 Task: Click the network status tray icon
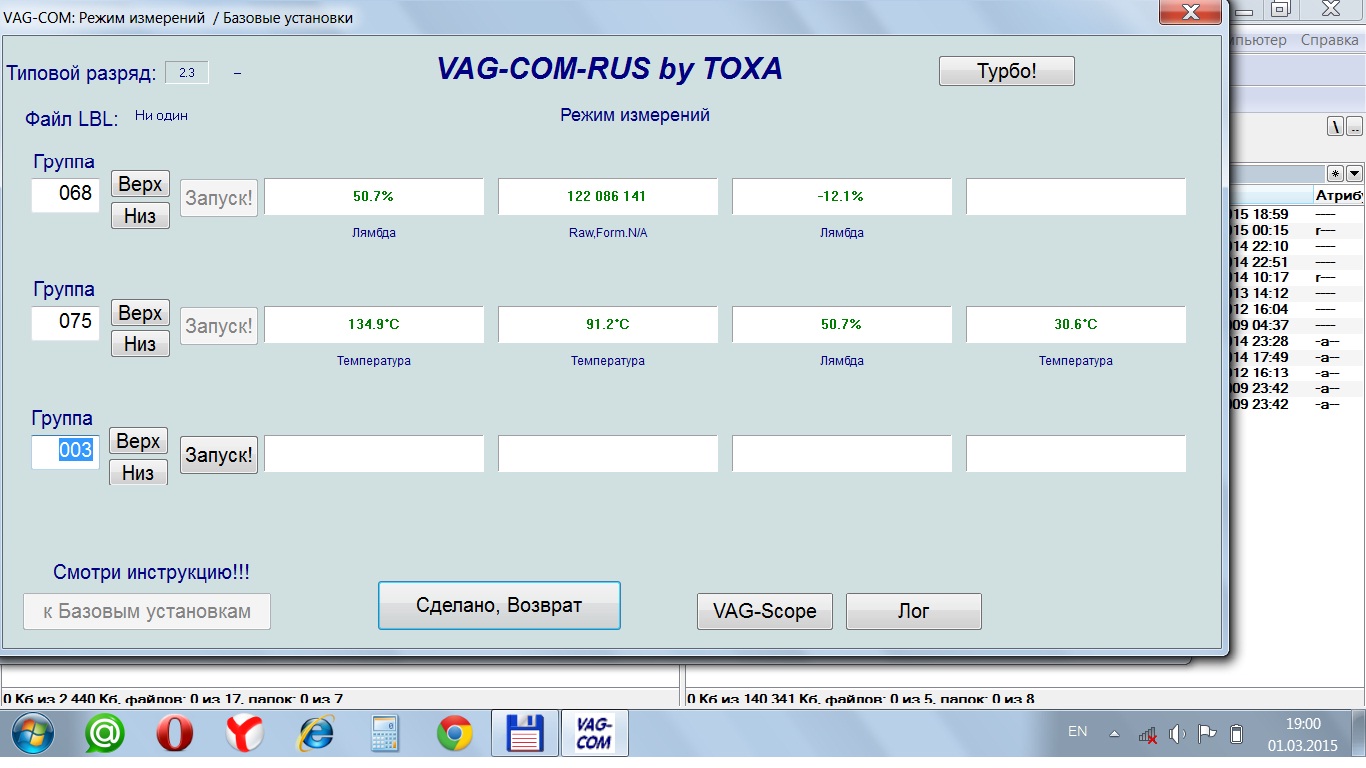pyautogui.click(x=1148, y=734)
